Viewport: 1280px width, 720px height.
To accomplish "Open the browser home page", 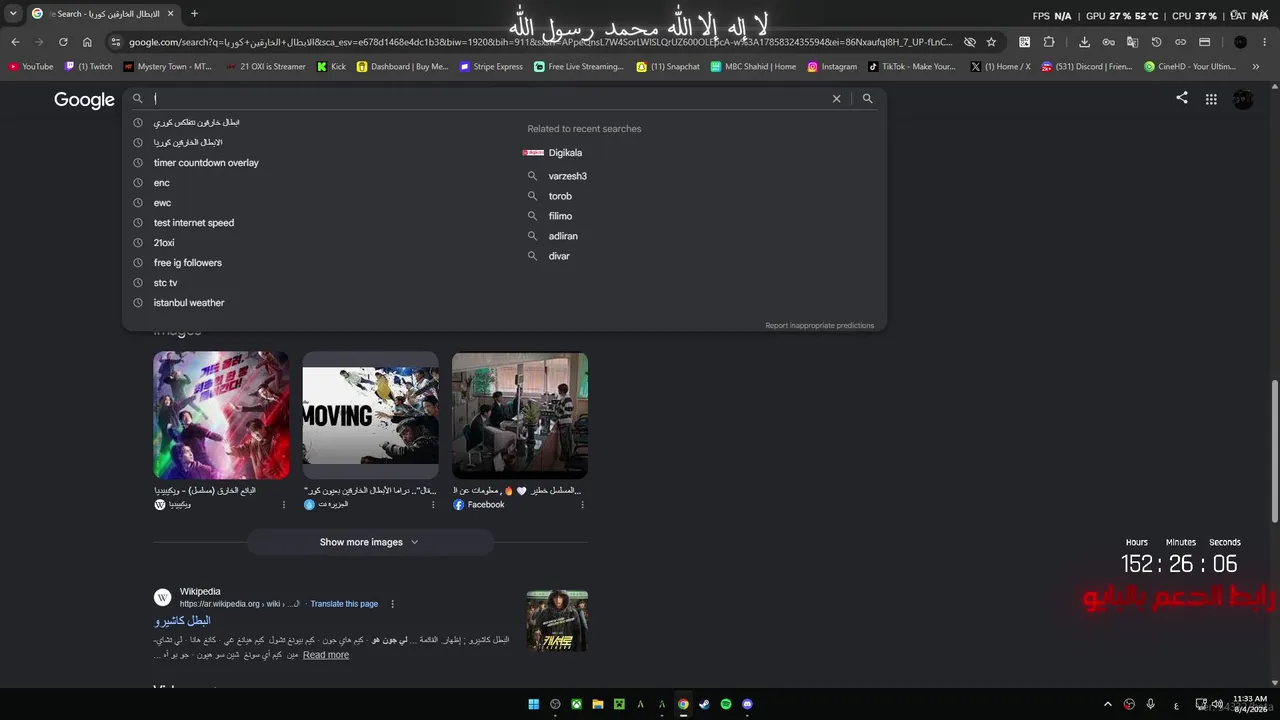I will (87, 42).
